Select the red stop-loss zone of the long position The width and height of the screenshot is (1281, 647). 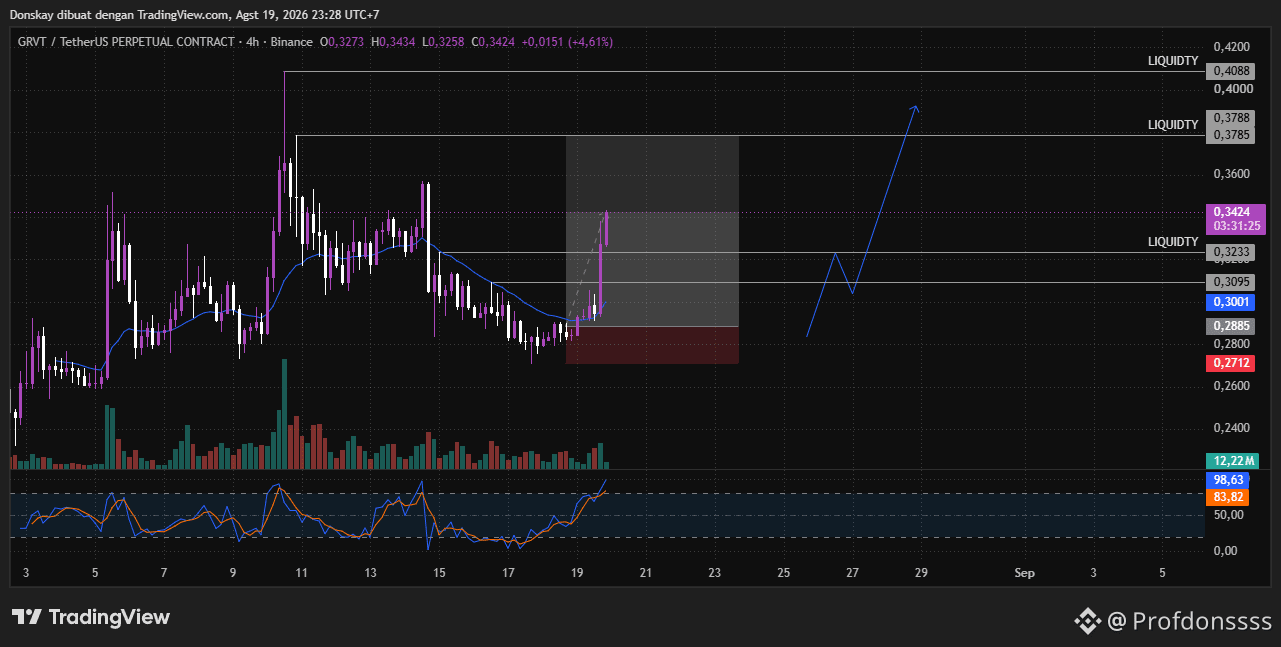pyautogui.click(x=652, y=345)
